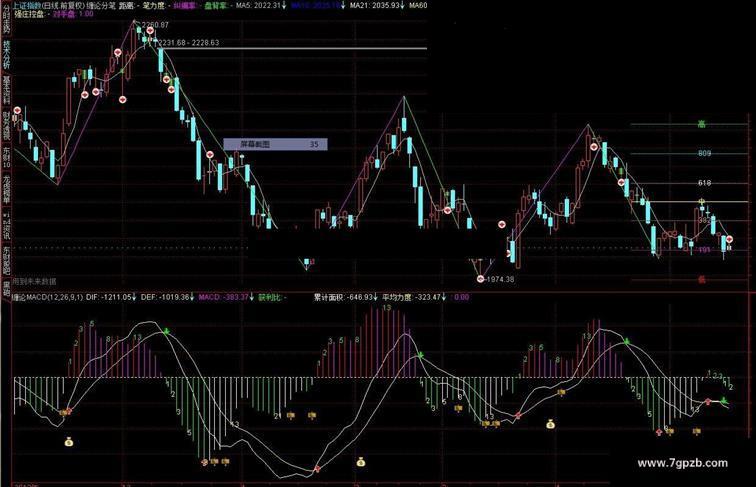Click the green star on first MACD peak

click(x=166, y=331)
